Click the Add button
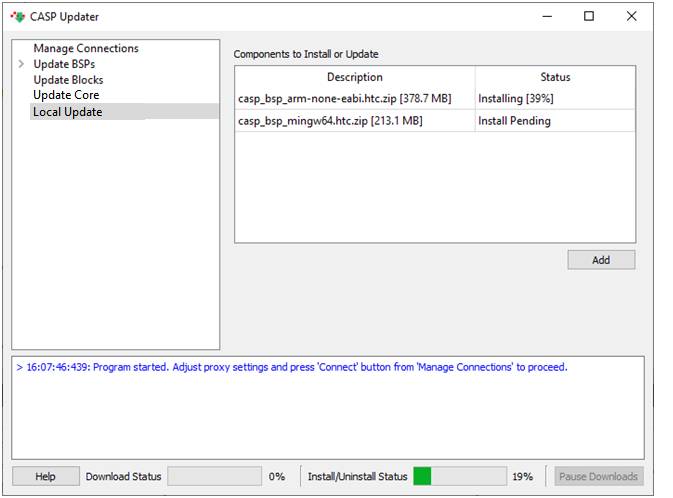673x498 pixels. click(600, 260)
